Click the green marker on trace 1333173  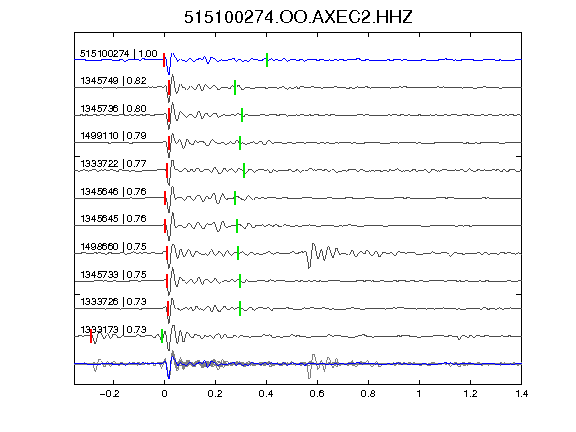coord(162,336)
